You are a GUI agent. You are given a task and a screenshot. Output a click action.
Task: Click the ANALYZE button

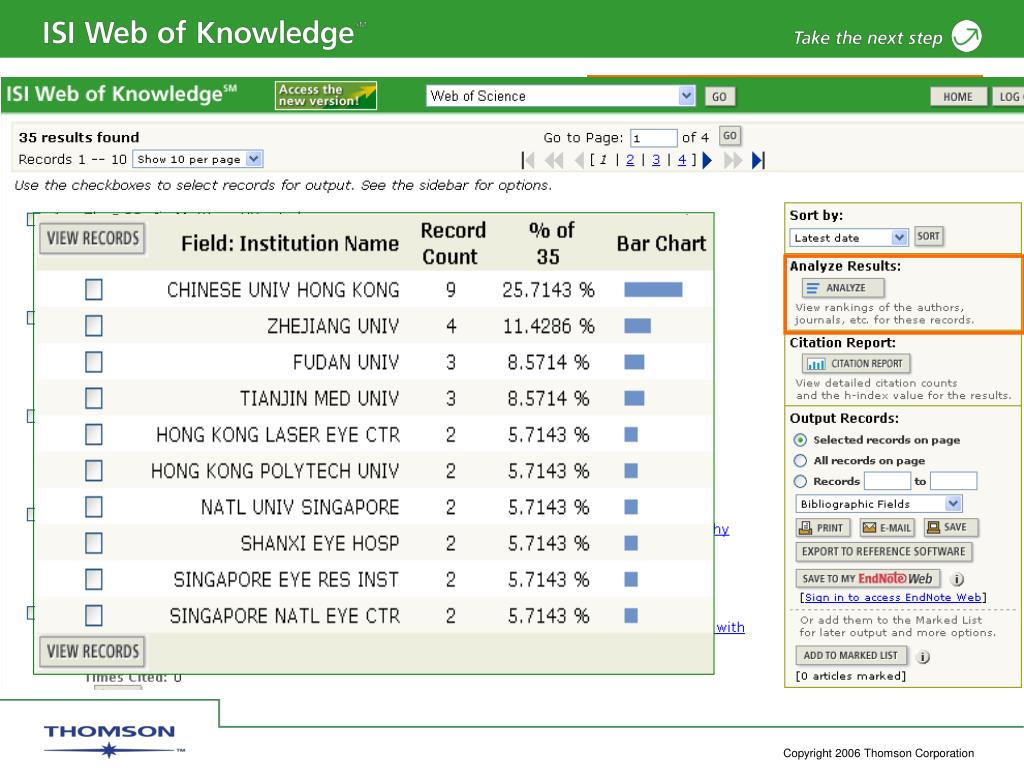point(843,288)
